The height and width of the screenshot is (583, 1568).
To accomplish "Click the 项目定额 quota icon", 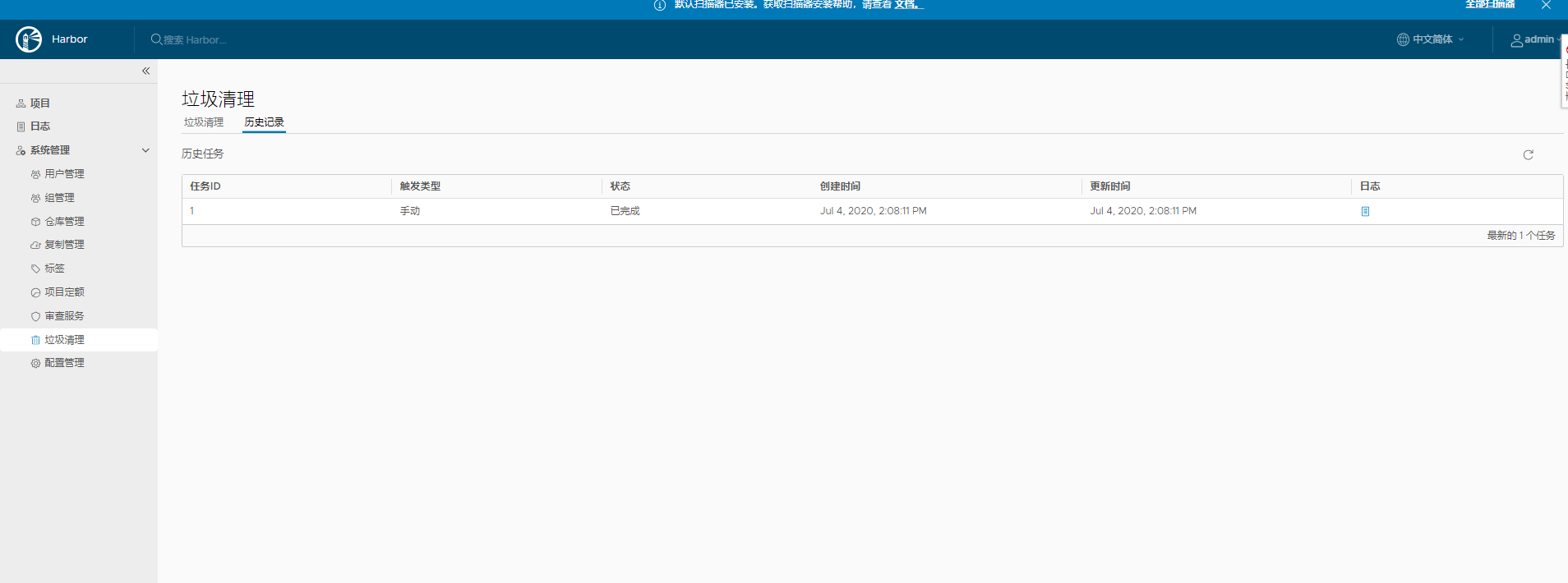I will tap(35, 292).
